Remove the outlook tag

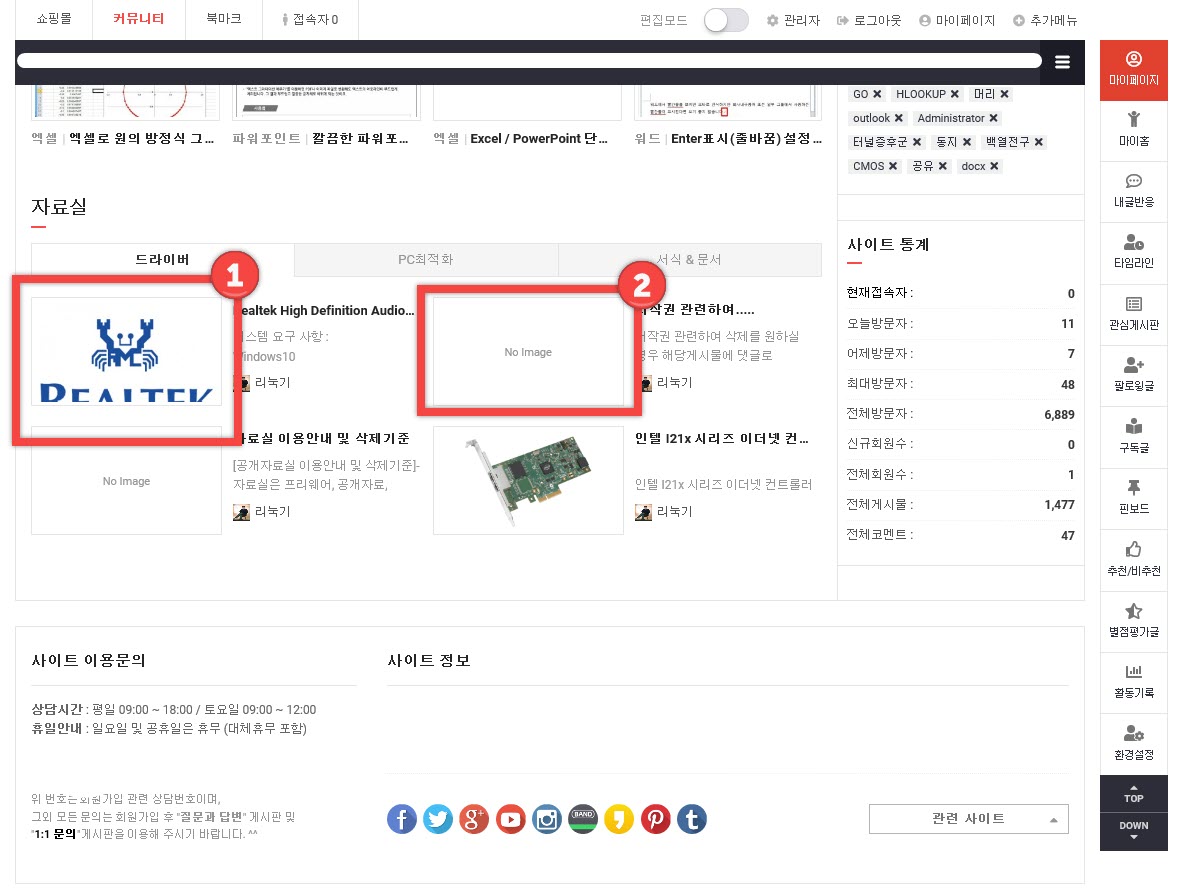tap(899, 118)
